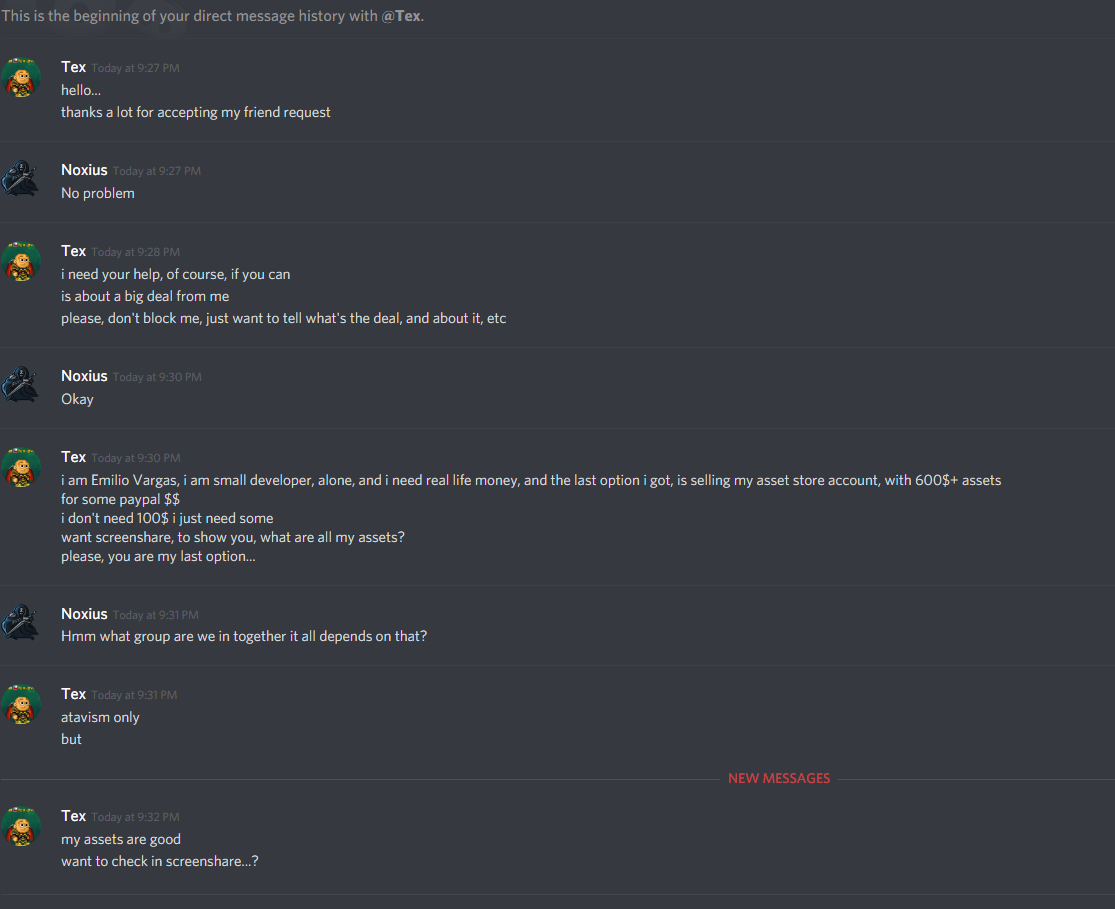Click the Tex username at 9:30 PM

tap(73, 457)
